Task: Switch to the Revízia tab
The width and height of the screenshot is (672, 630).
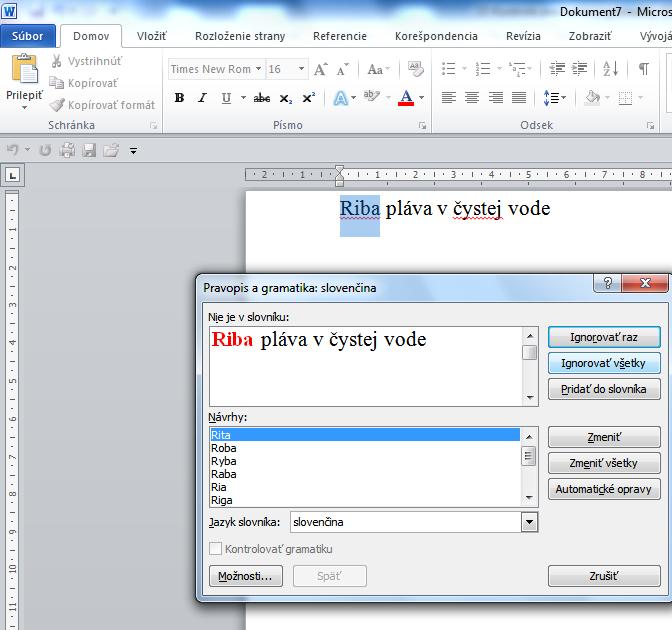Action: [523, 36]
